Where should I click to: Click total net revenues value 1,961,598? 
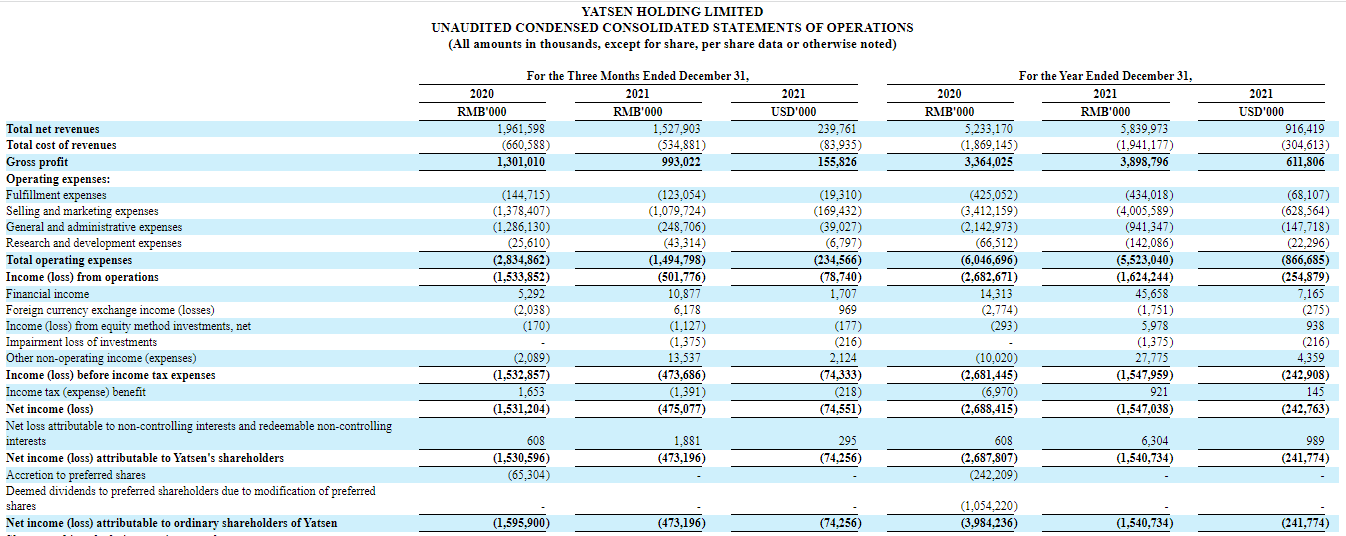click(x=522, y=129)
